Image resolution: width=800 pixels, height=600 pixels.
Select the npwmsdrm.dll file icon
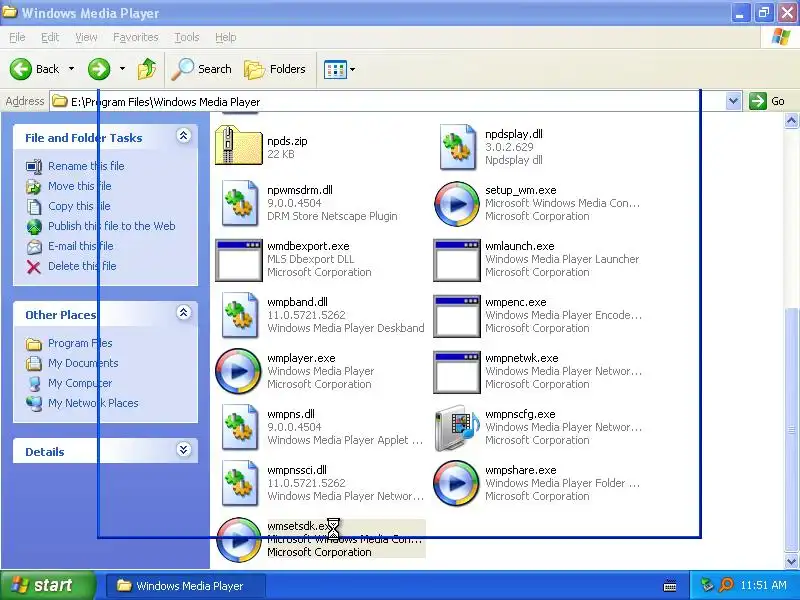pyautogui.click(x=239, y=203)
